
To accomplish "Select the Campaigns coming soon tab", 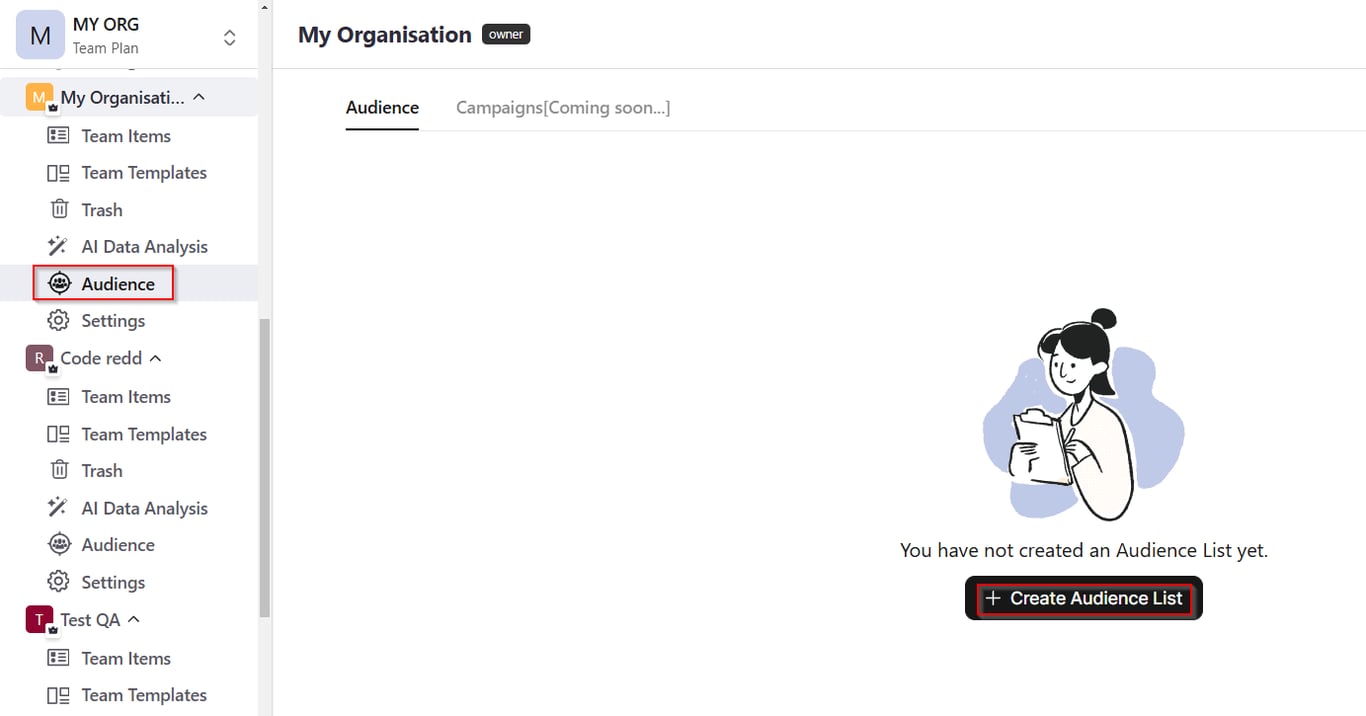I will [563, 107].
